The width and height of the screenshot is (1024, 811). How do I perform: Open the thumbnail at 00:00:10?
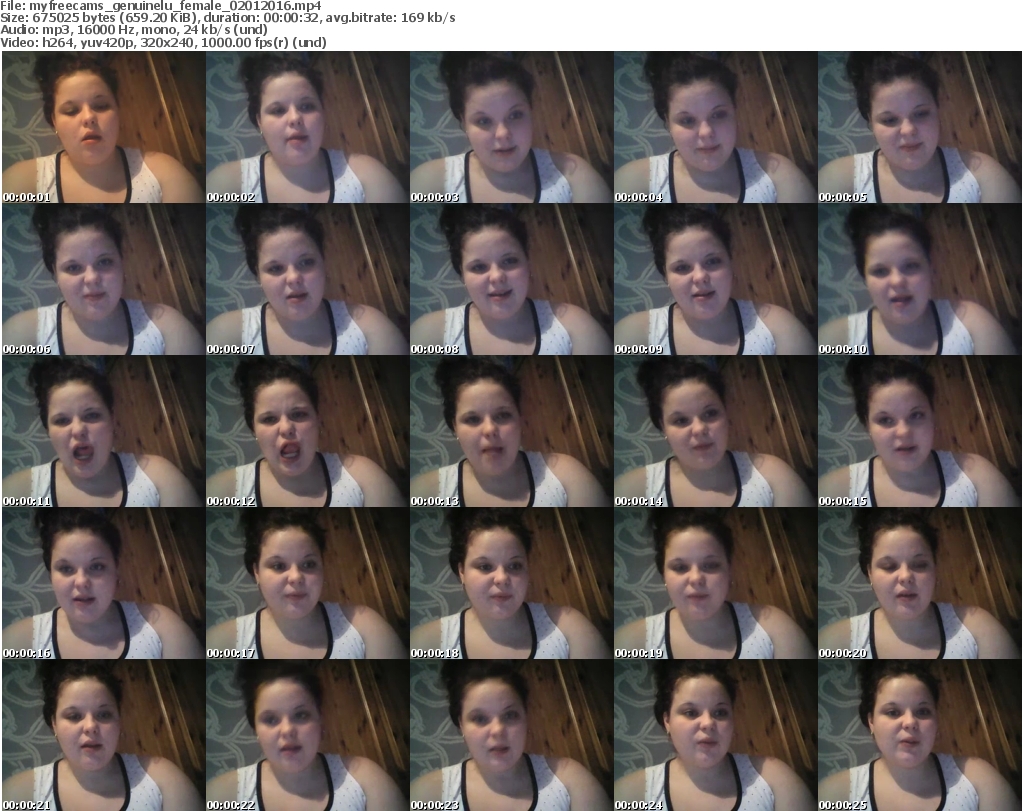[920, 279]
